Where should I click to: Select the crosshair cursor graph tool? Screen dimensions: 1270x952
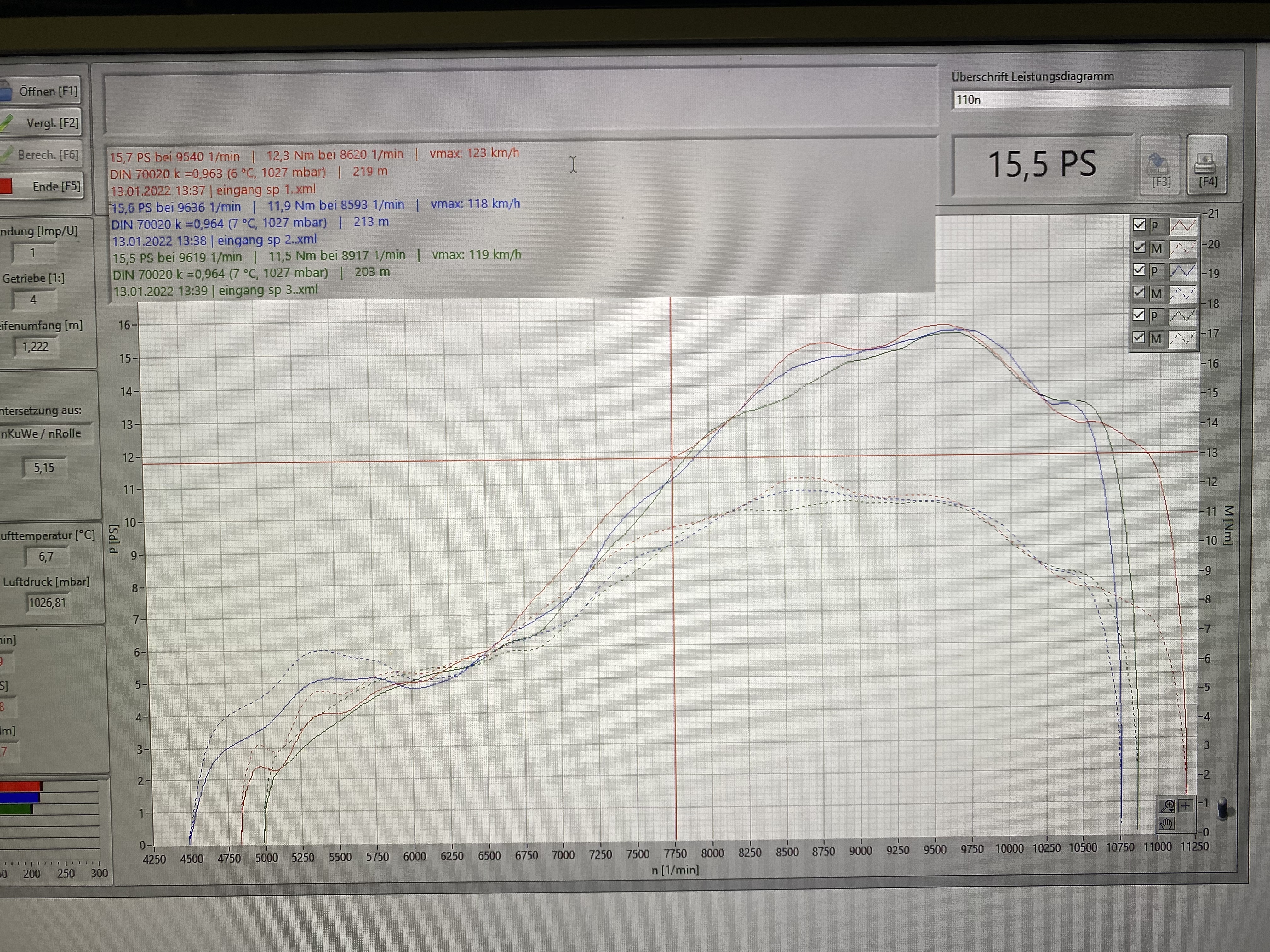tap(1186, 806)
